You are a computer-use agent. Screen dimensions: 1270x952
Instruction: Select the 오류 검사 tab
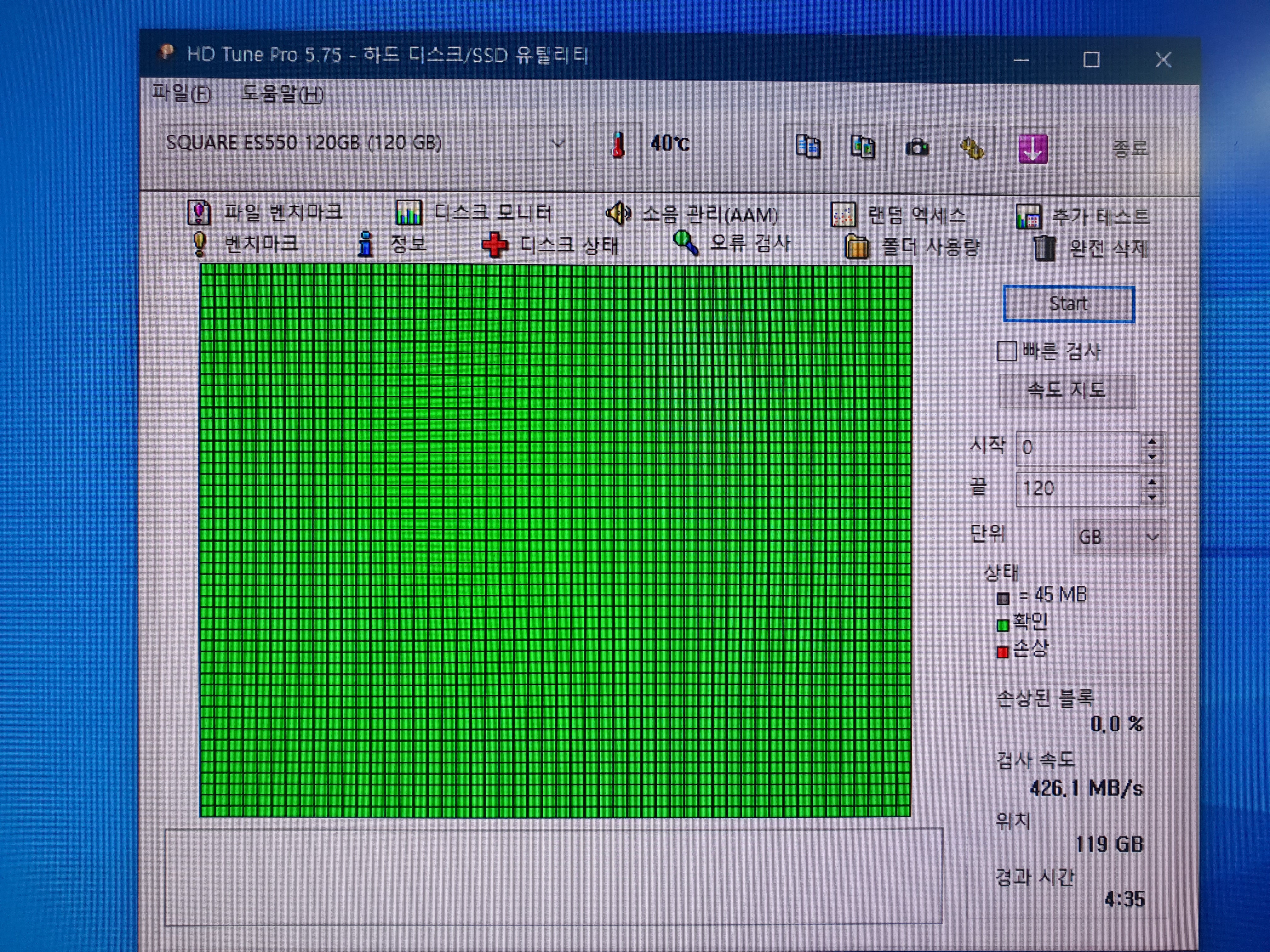[x=732, y=244]
